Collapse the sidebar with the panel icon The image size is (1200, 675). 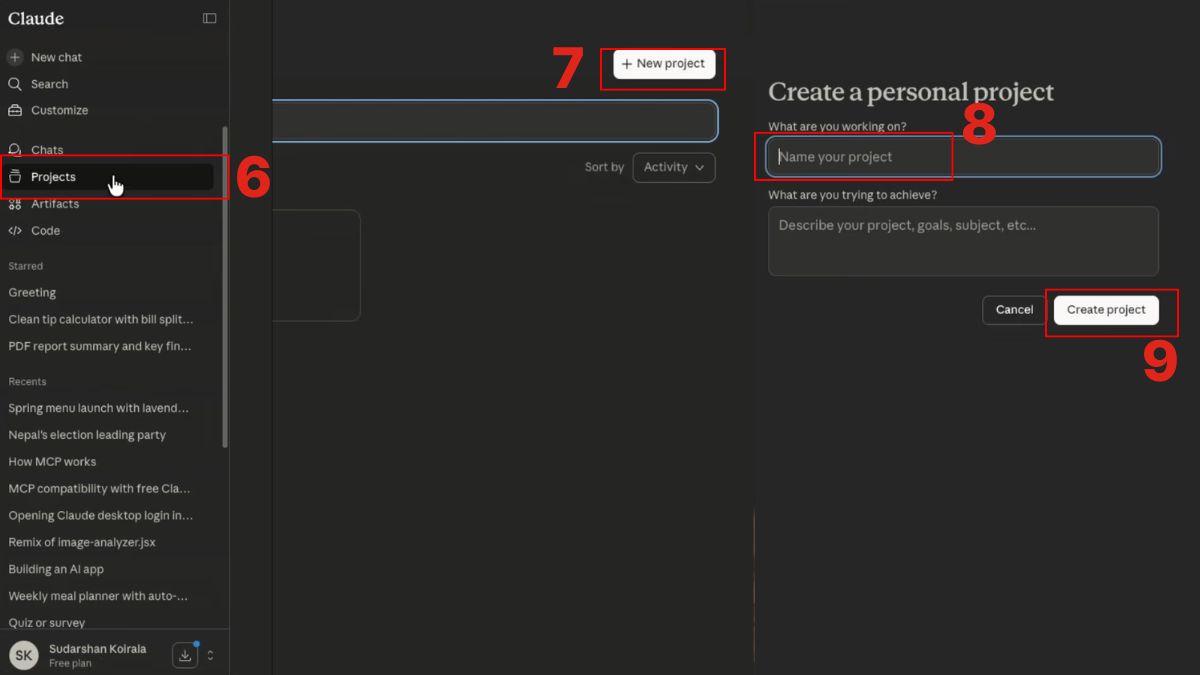209,18
